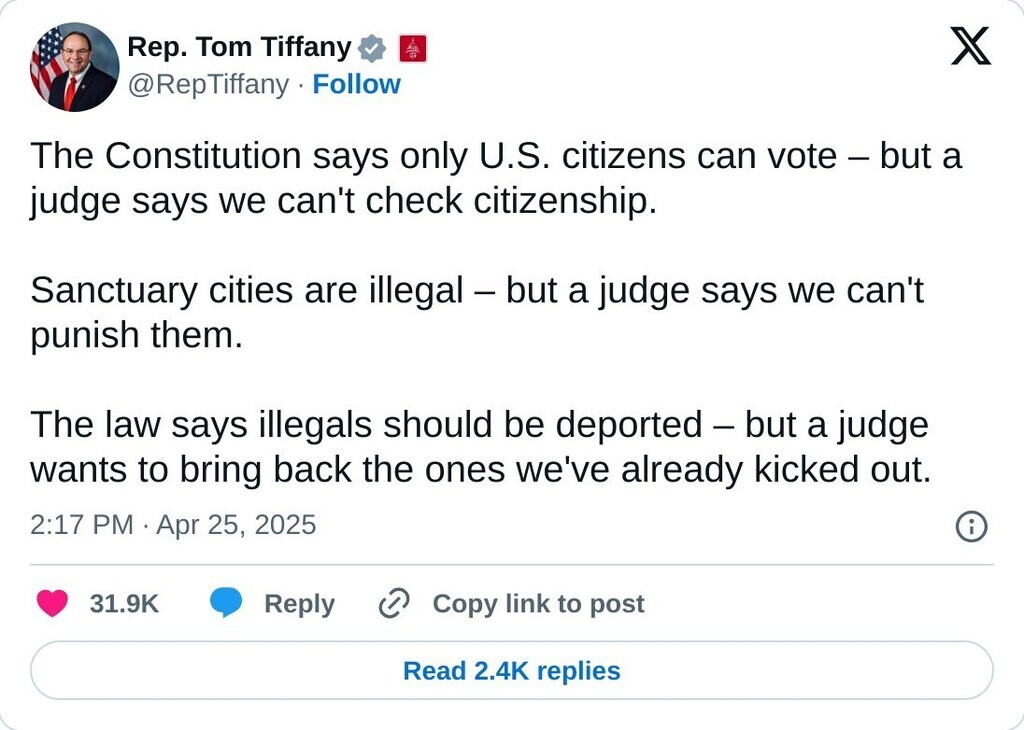Click the paragraph about the Constitution and voting
Image resolution: width=1024 pixels, height=730 pixels.
coord(495,178)
